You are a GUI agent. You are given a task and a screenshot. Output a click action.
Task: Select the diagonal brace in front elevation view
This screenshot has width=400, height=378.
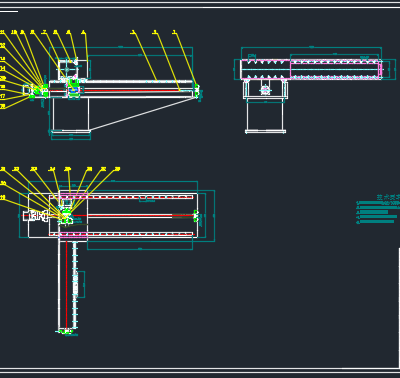coord(143,114)
